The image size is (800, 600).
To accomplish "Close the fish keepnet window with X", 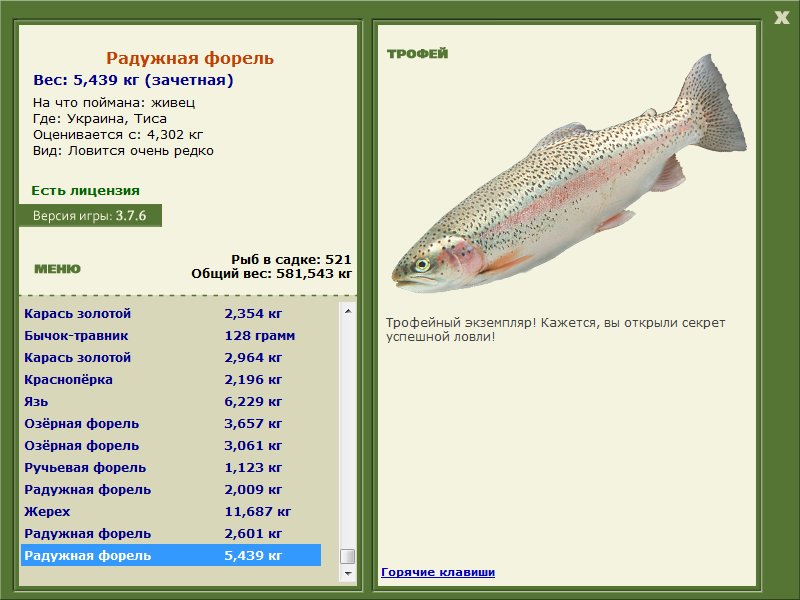I will [781, 18].
